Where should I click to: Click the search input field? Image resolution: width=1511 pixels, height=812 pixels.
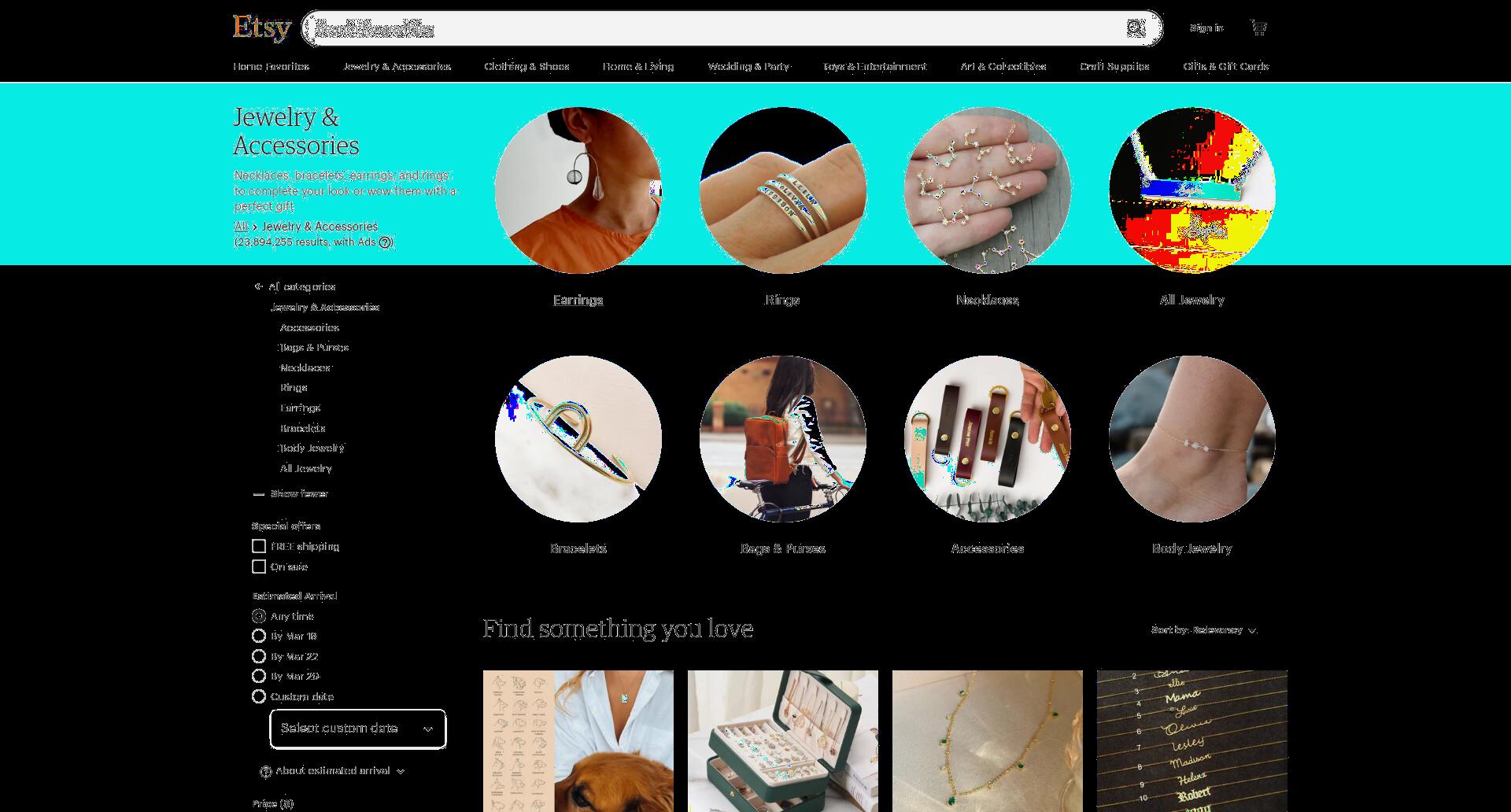716,28
